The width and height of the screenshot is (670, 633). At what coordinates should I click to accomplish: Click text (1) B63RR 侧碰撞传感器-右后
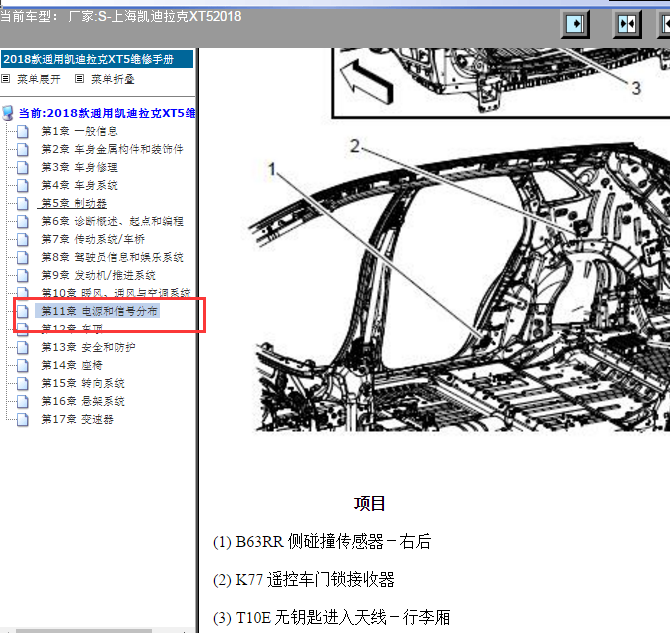(x=322, y=542)
